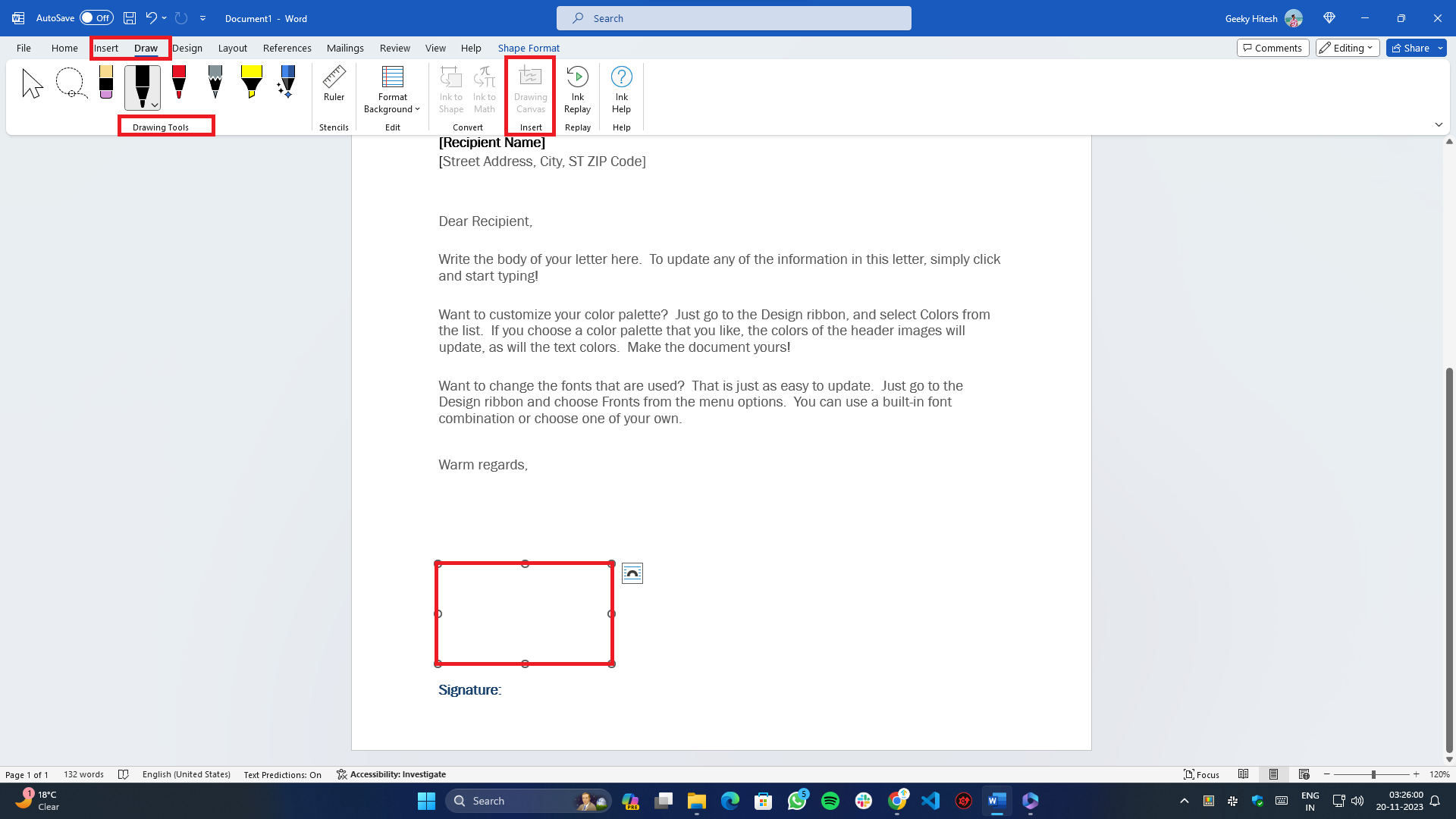
Task: Choose the Lasso Select tool
Action: pos(71,83)
